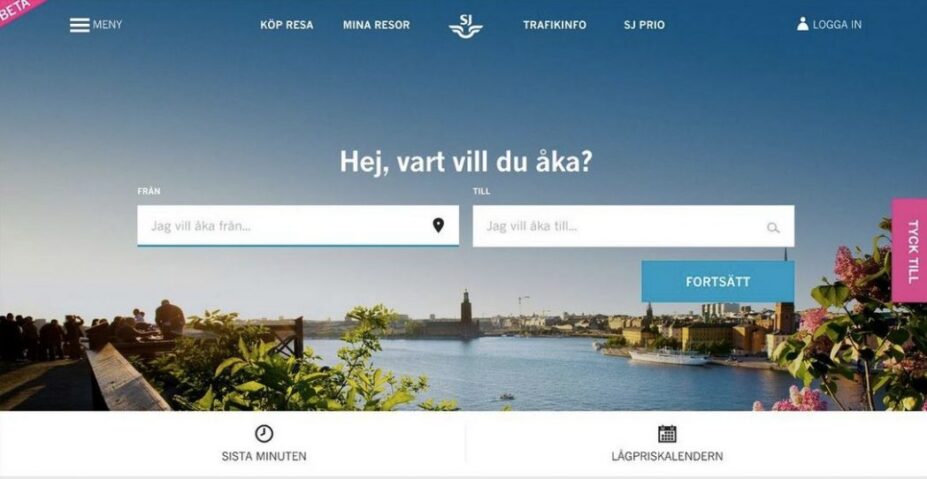Click the calendar icon above Lågpriskalendern
The image size is (927, 479).
[667, 434]
